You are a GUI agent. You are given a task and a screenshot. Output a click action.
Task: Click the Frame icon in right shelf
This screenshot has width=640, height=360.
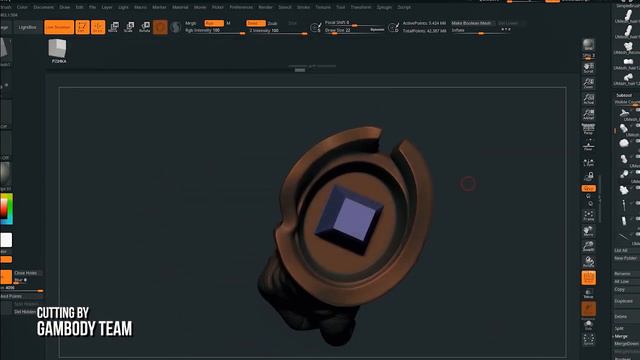(x=589, y=216)
